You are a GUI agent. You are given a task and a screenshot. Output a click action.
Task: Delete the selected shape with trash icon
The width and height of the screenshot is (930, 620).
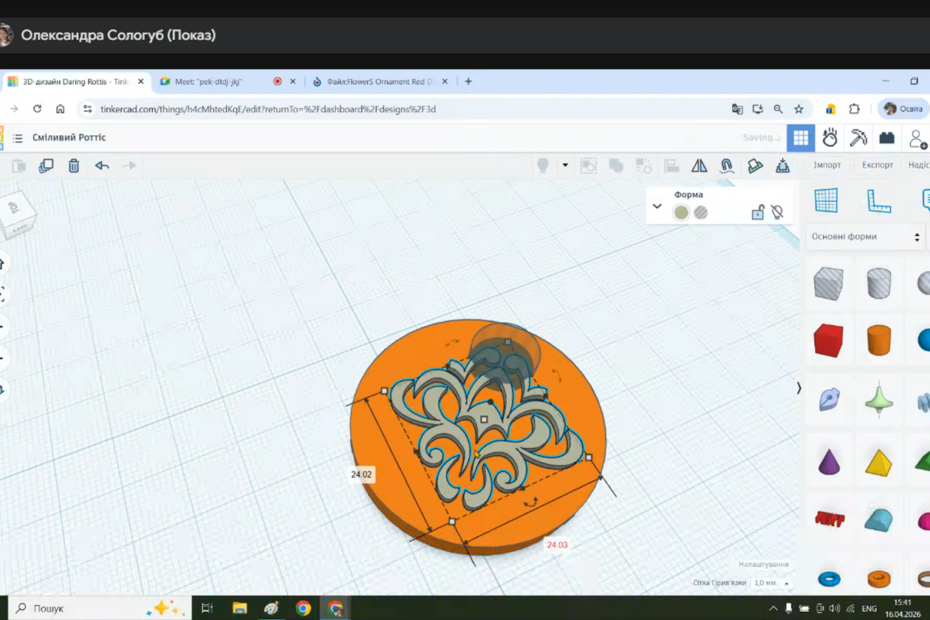(74, 166)
